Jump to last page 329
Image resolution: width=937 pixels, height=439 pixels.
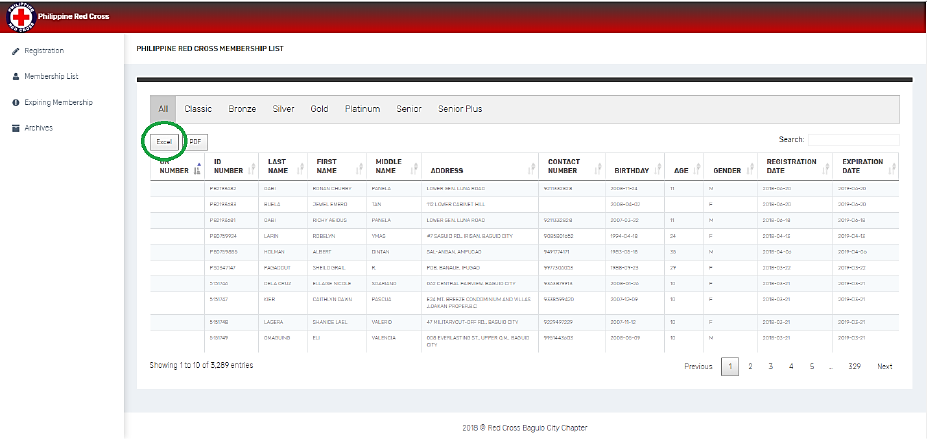tap(855, 366)
